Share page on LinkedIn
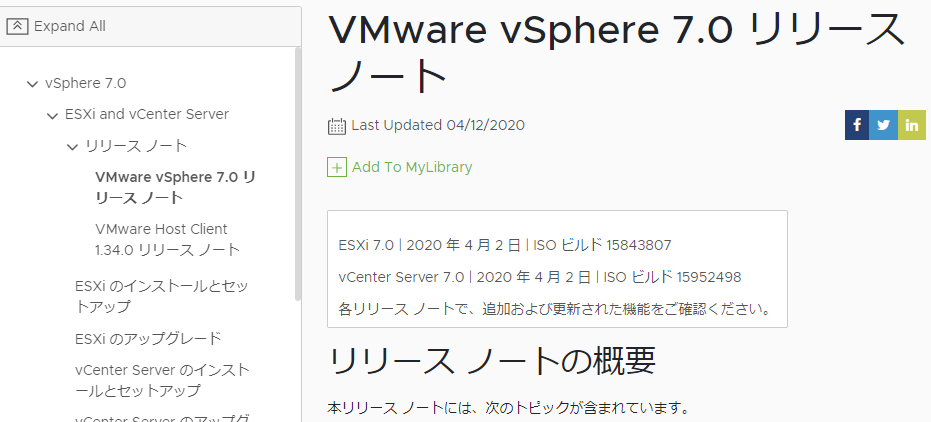The image size is (931, 422). [x=911, y=125]
